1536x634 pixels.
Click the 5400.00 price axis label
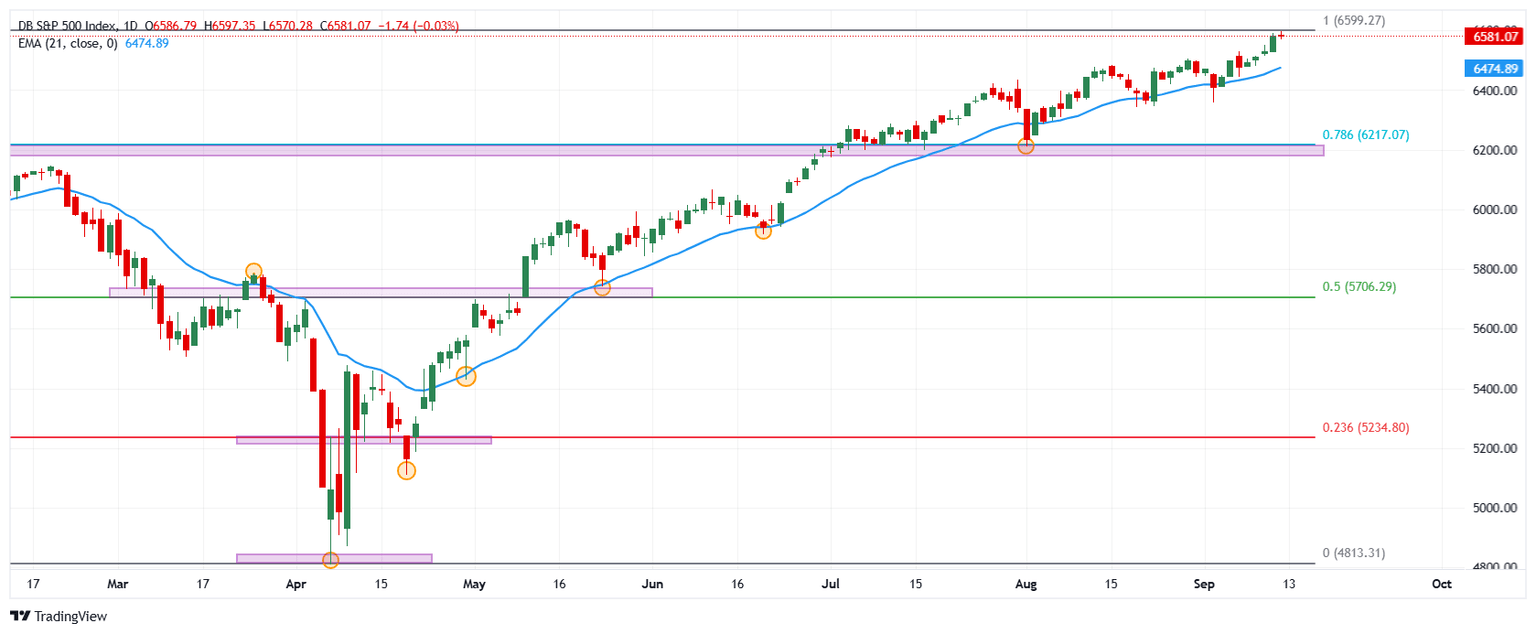pyautogui.click(x=1493, y=389)
